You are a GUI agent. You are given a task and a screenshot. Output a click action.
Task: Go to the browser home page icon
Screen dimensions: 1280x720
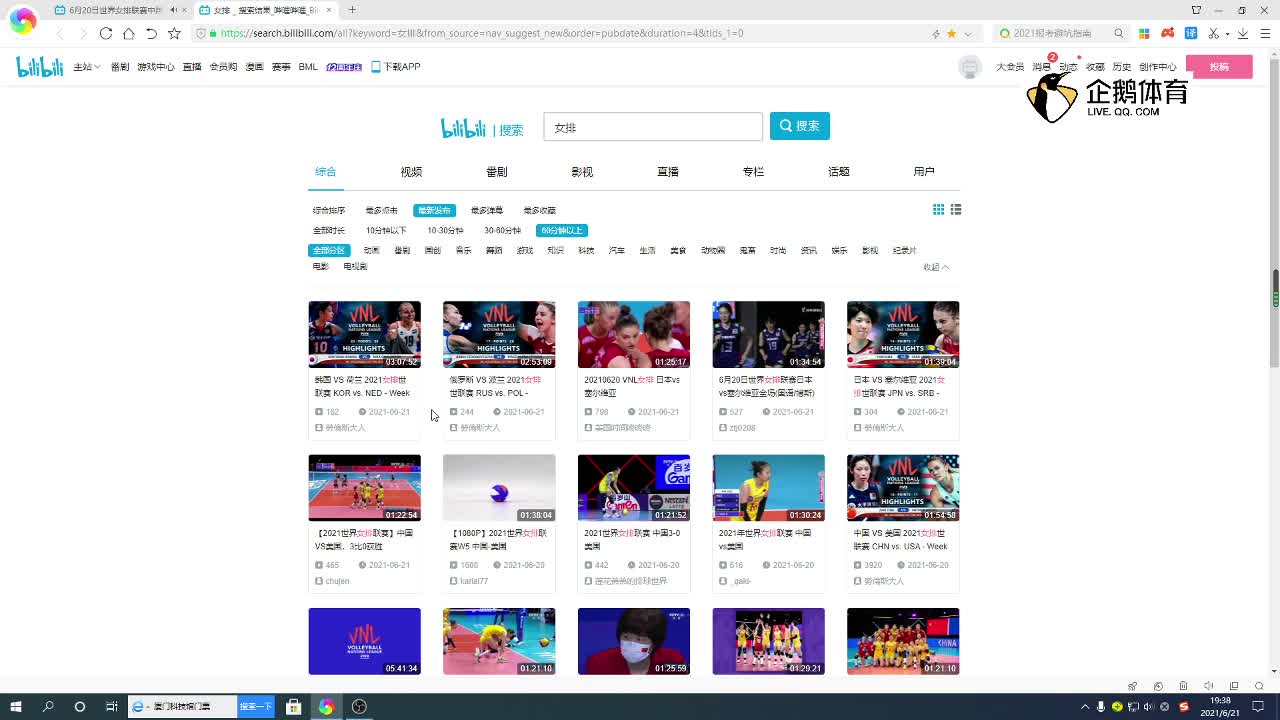pyautogui.click(x=129, y=33)
